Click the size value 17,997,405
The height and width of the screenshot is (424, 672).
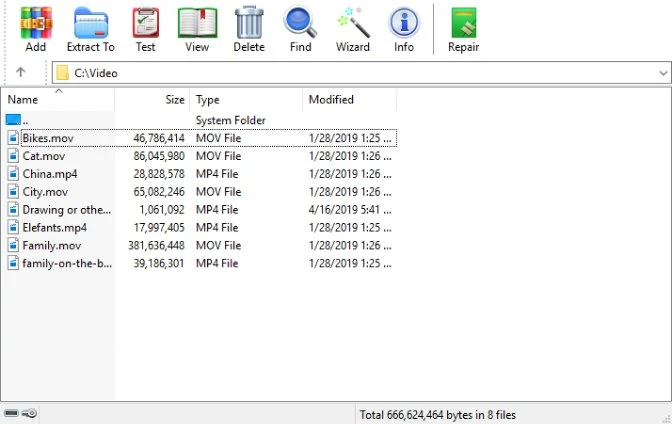coord(159,227)
